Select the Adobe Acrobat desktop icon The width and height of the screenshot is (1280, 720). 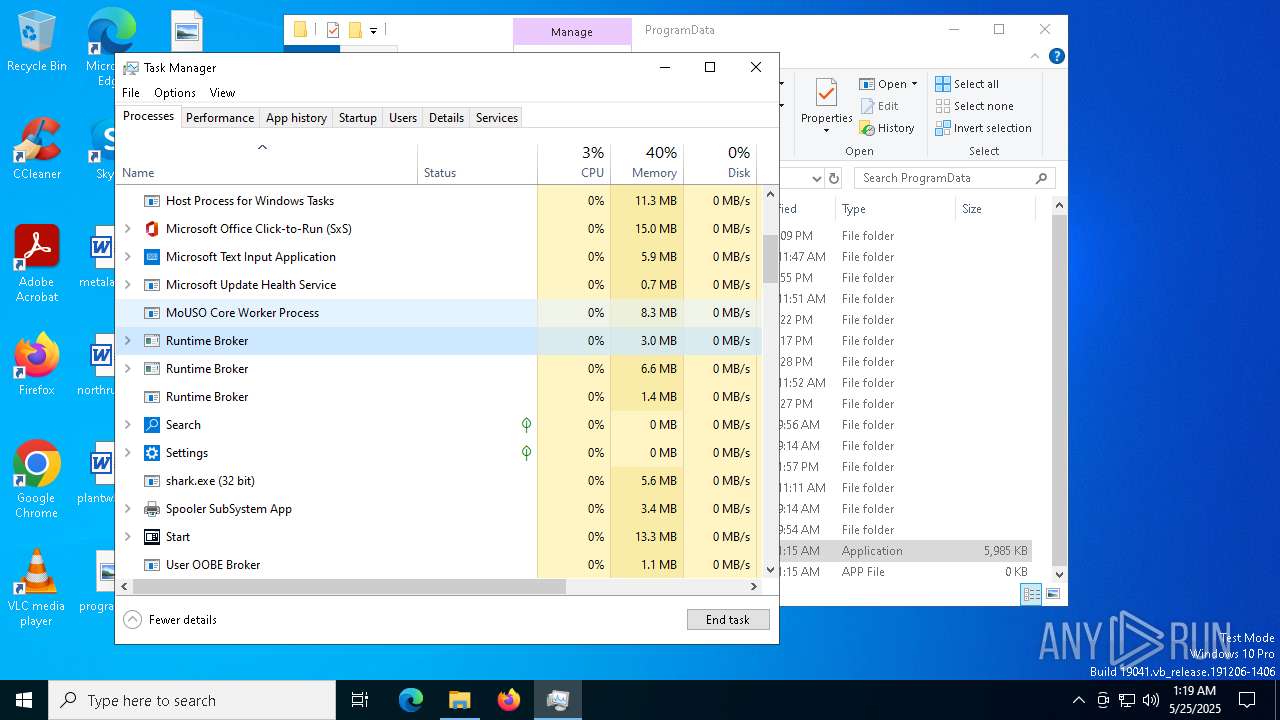pyautogui.click(x=37, y=264)
